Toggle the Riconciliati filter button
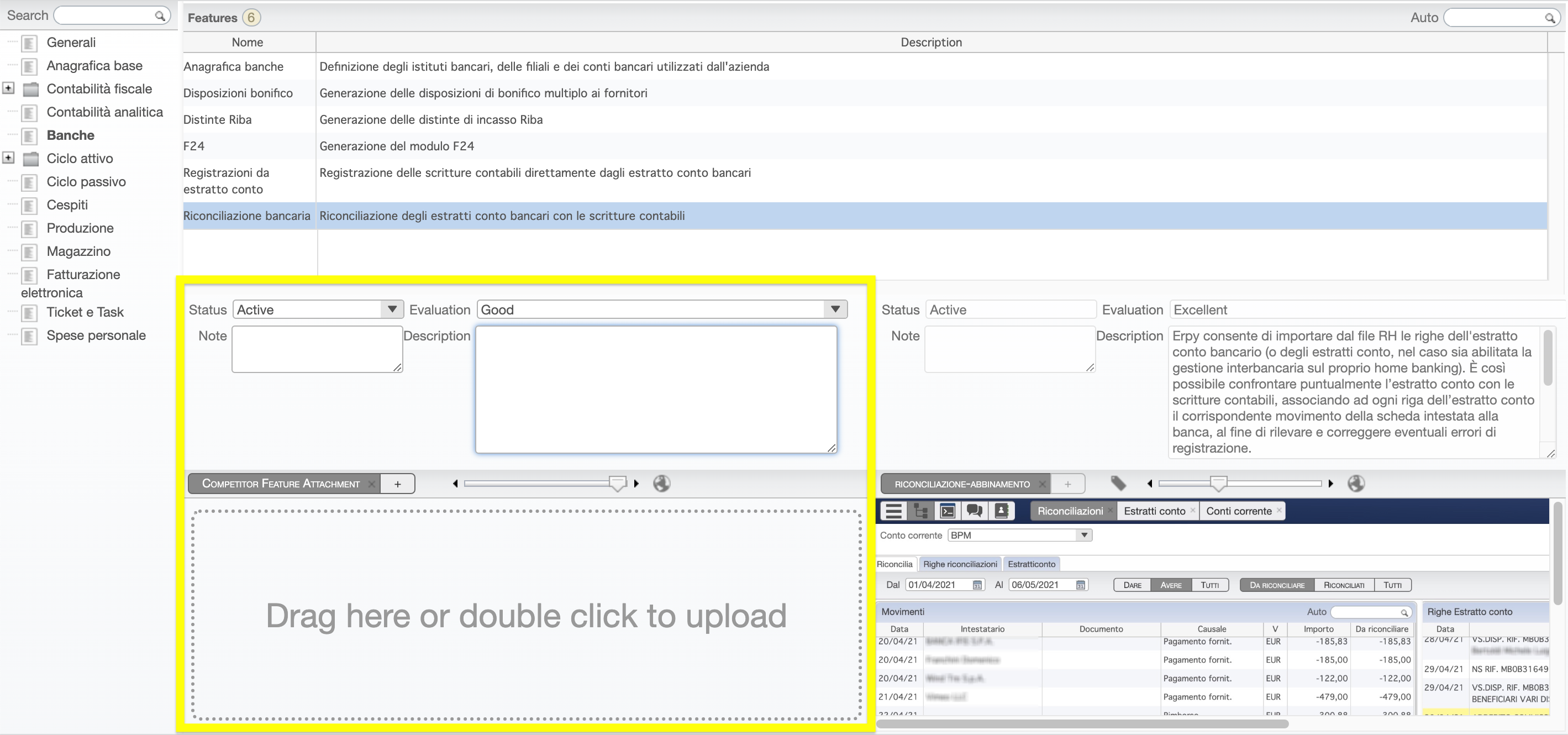Screen dimensions: 1568x735 1344,585
